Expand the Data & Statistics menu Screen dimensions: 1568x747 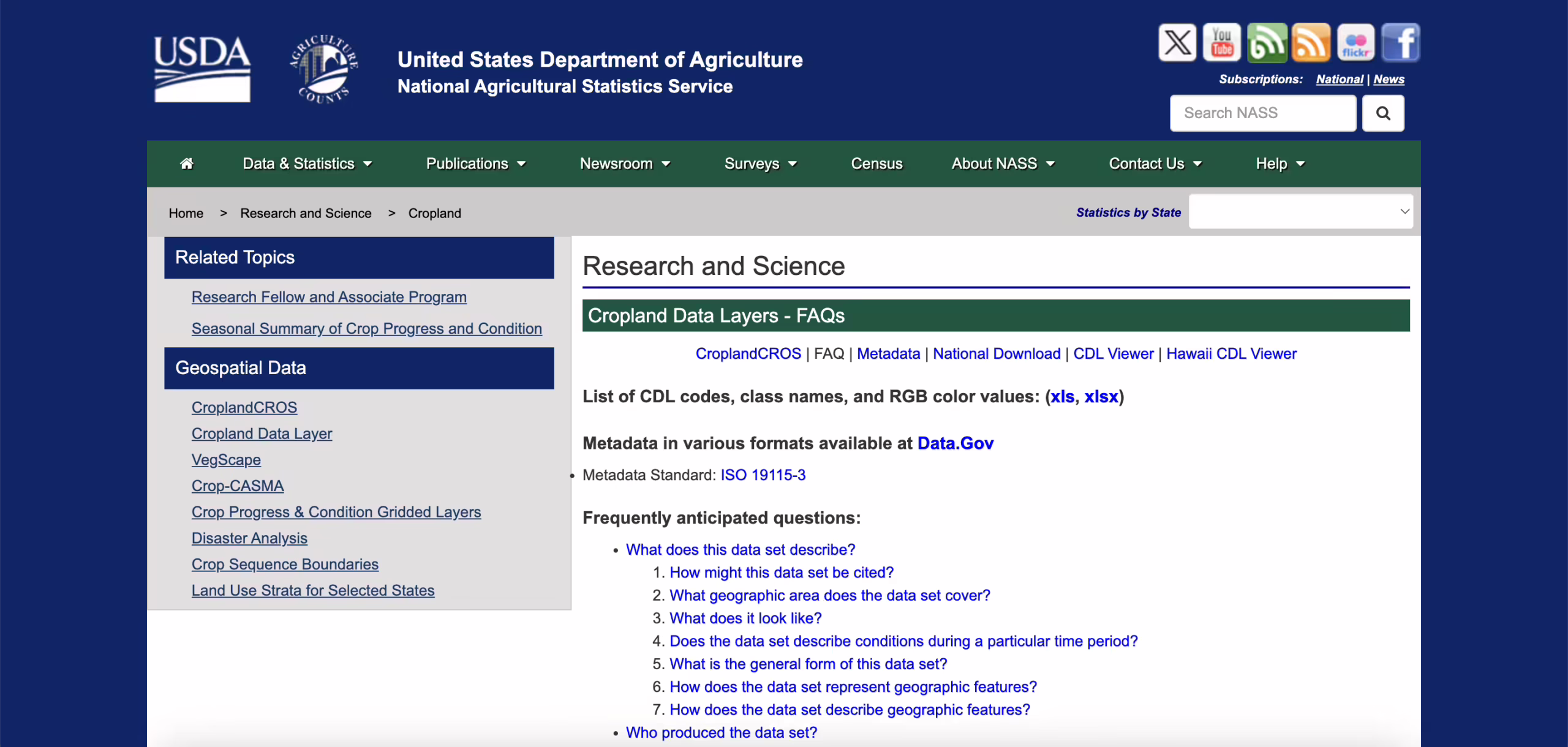point(307,163)
